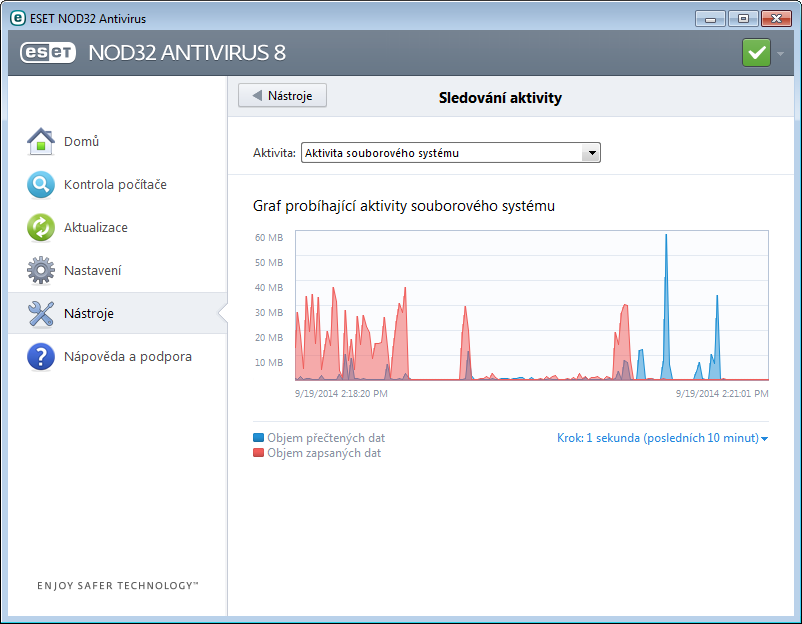Click the 60 MB axis label
Screen dimensions: 802x624
tap(269, 238)
